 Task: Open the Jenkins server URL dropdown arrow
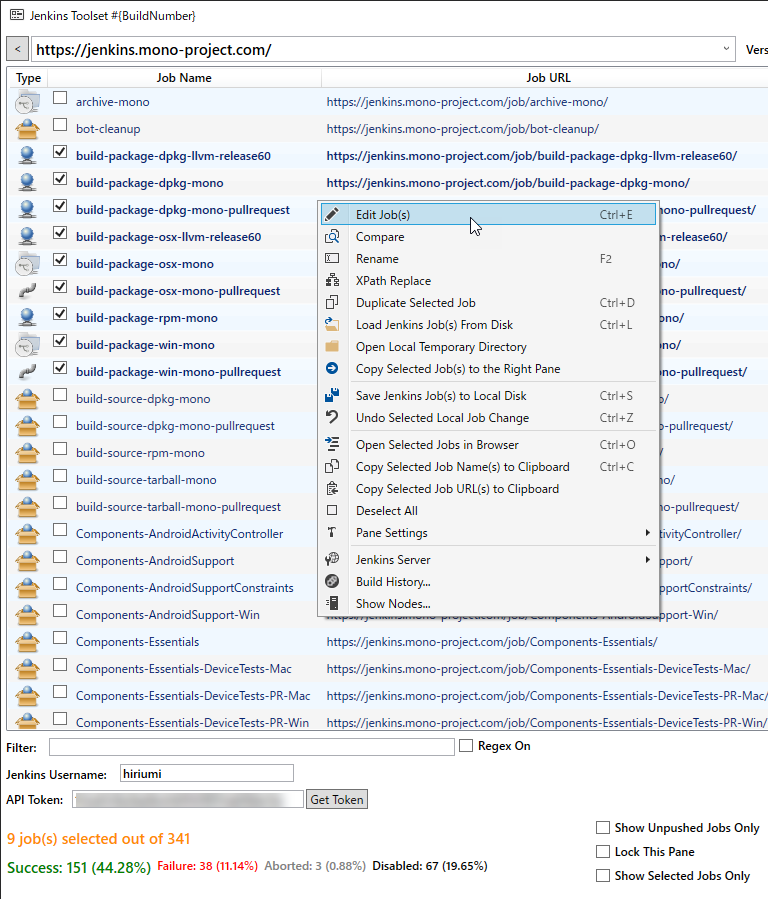point(726,49)
